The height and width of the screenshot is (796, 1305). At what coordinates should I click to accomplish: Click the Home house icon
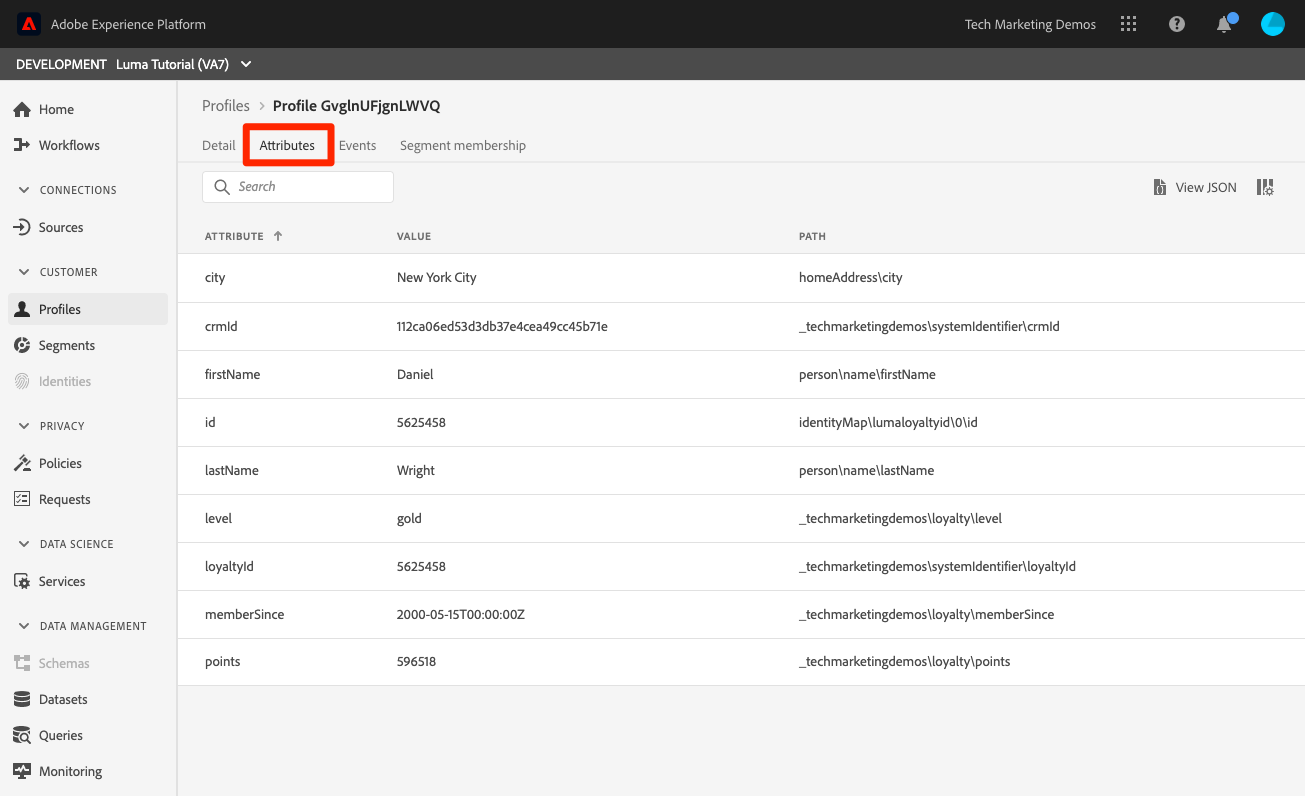(x=22, y=109)
